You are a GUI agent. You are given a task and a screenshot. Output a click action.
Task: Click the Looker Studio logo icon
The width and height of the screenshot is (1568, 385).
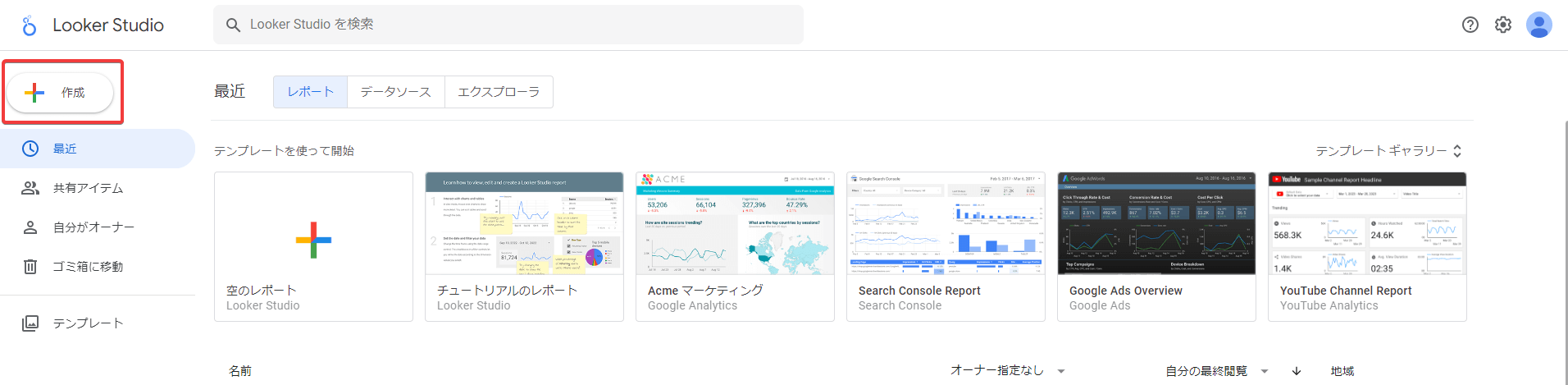tap(30, 25)
